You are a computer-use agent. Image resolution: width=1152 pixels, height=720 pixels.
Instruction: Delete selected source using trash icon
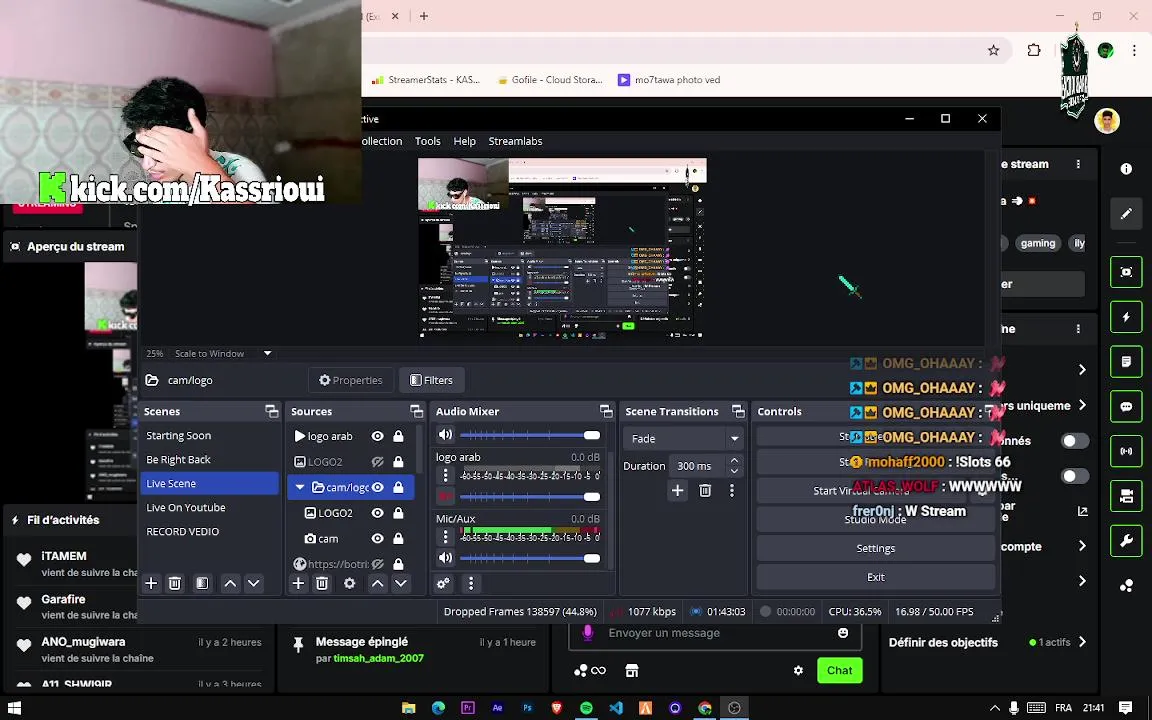[322, 583]
